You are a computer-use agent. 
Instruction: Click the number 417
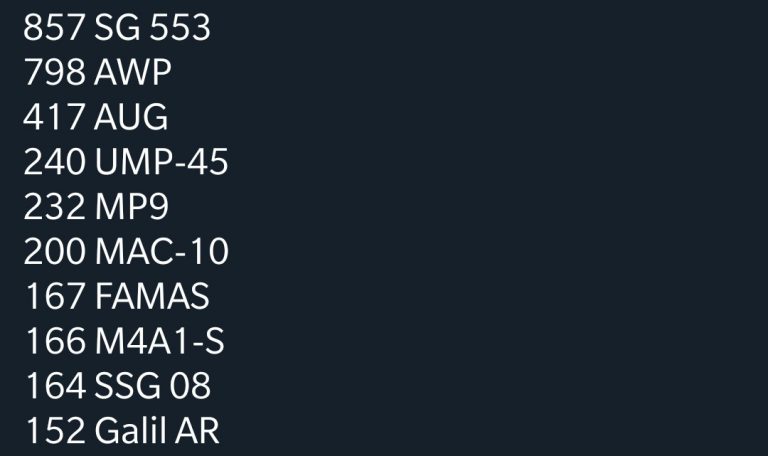click(54, 118)
